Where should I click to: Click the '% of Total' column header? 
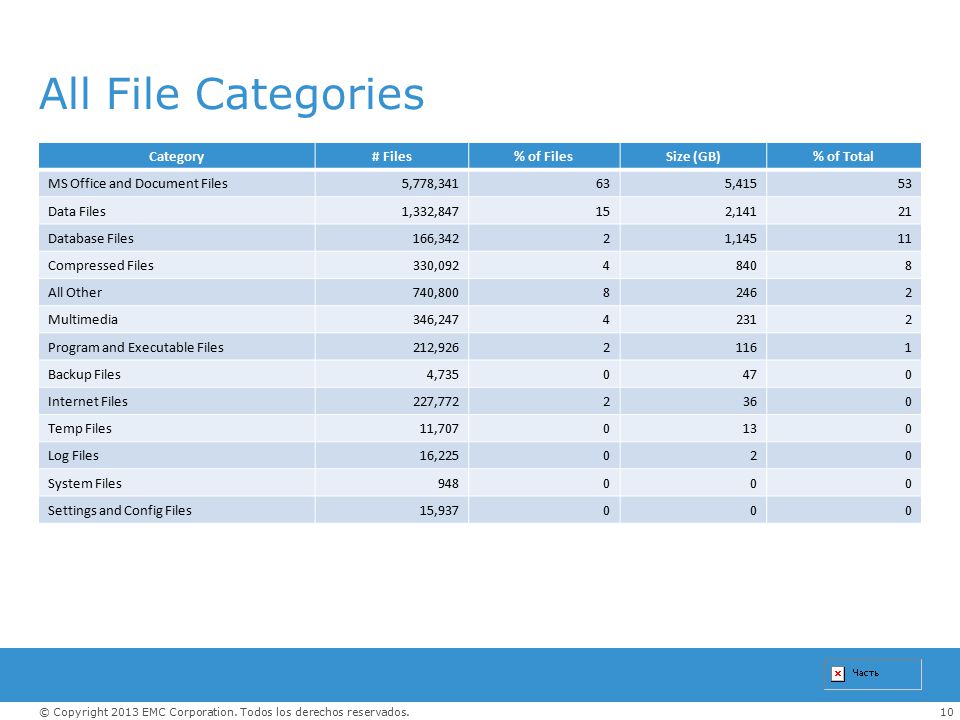[x=844, y=156]
